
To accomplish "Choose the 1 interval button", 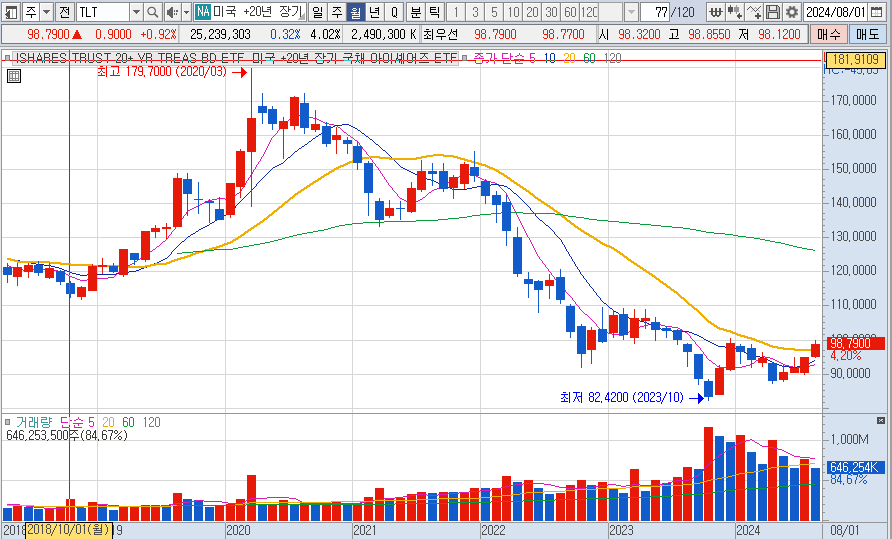I will [456, 12].
